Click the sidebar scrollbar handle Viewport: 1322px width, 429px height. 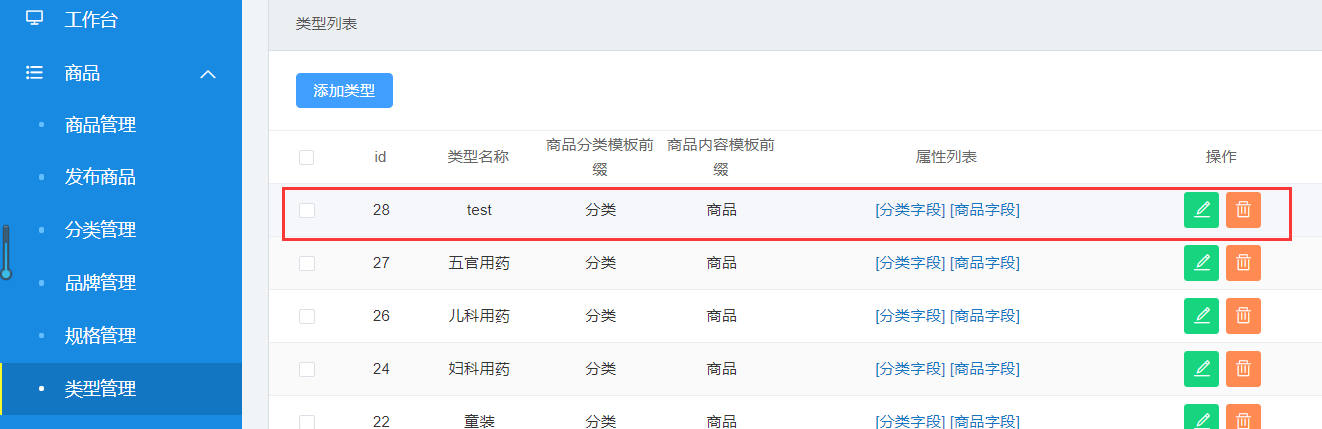(x=6, y=252)
